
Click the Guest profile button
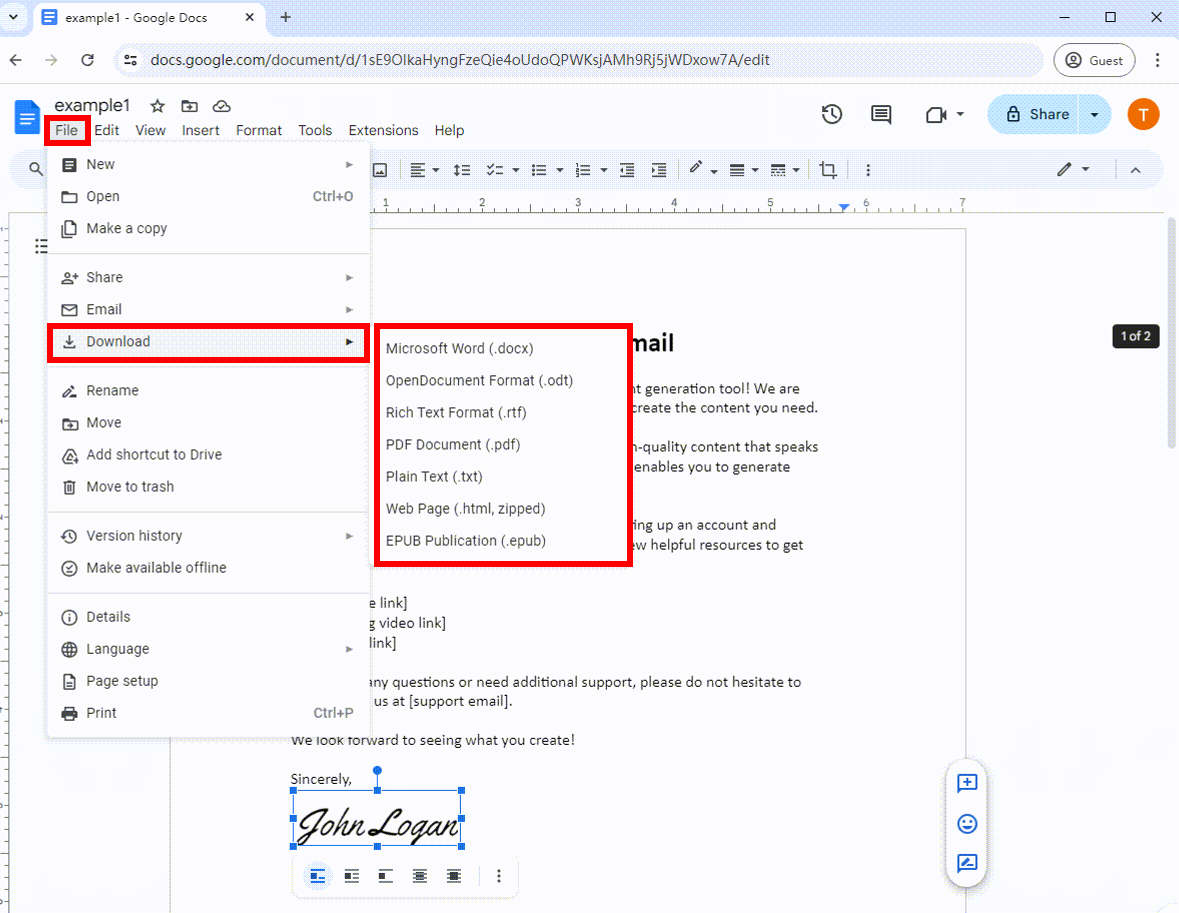click(x=1094, y=60)
